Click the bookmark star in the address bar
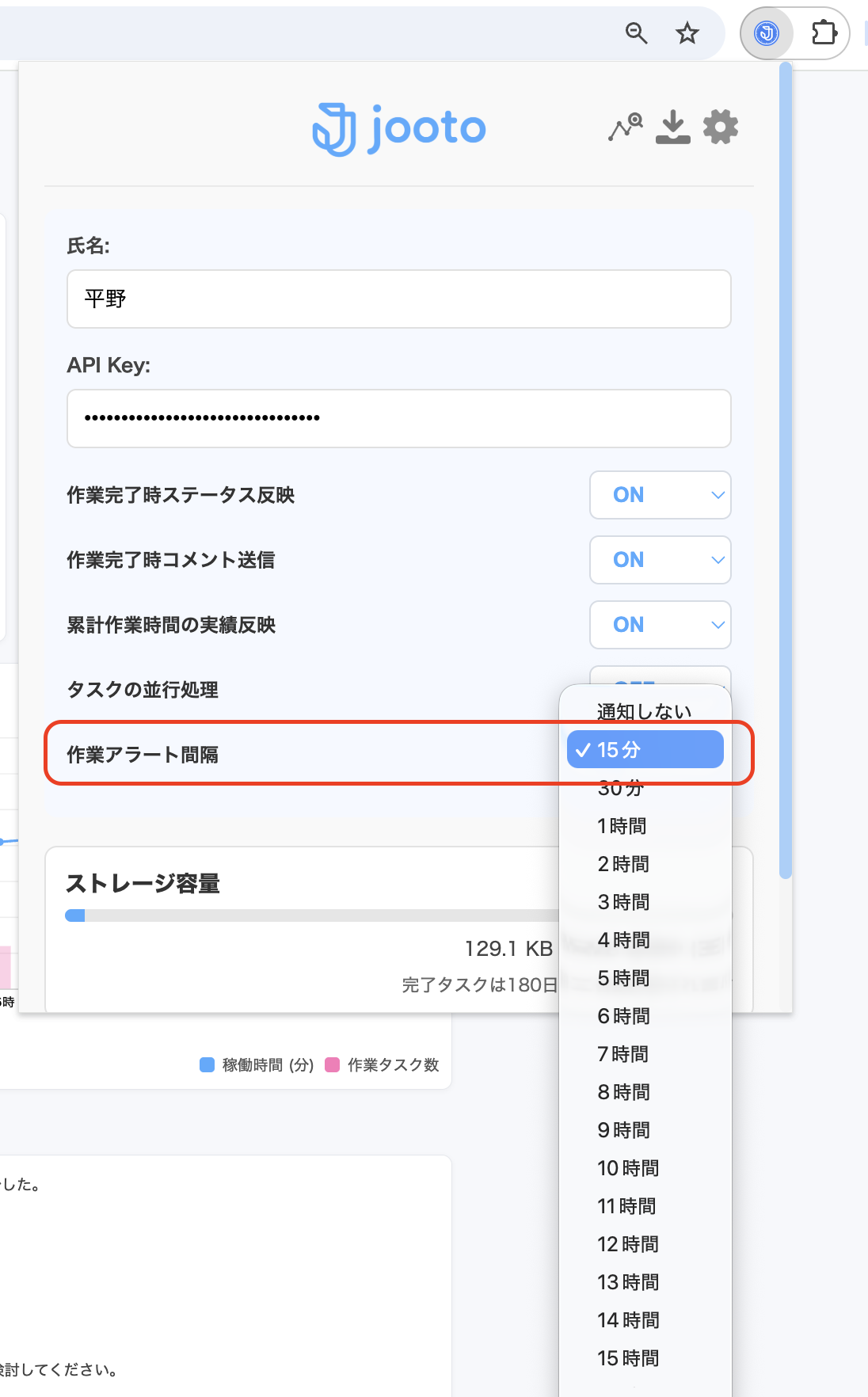Screen dimensions: 868x1397 click(686, 33)
